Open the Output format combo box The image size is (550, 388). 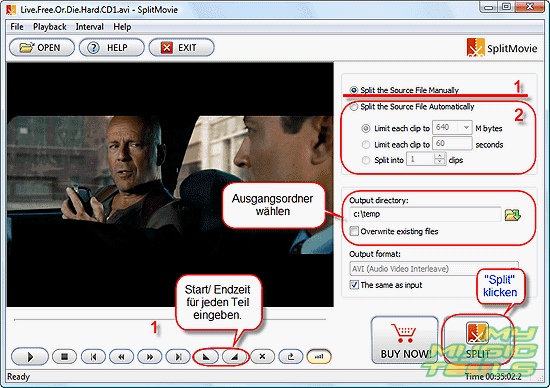pyautogui.click(x=434, y=269)
